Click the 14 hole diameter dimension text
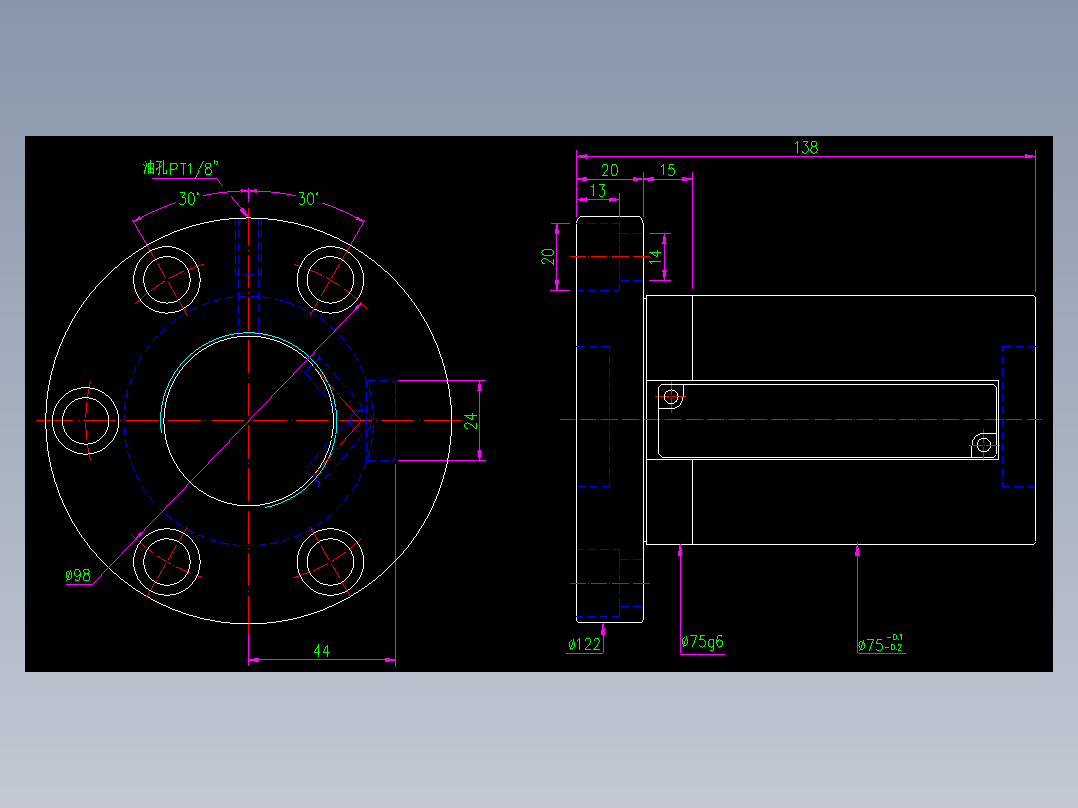The height and width of the screenshot is (808, 1078). pos(655,256)
